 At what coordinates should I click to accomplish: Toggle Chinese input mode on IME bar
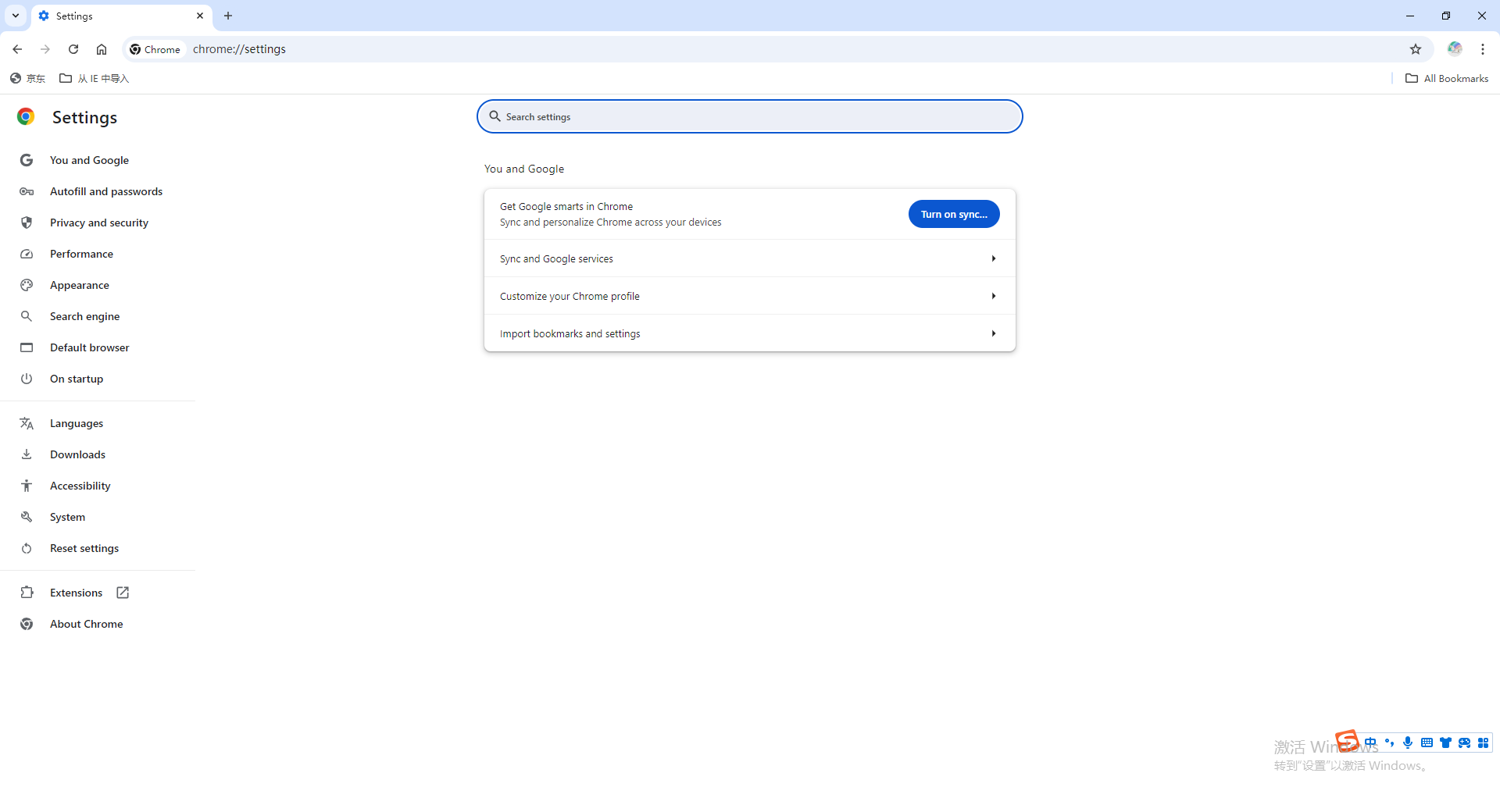(x=1370, y=743)
